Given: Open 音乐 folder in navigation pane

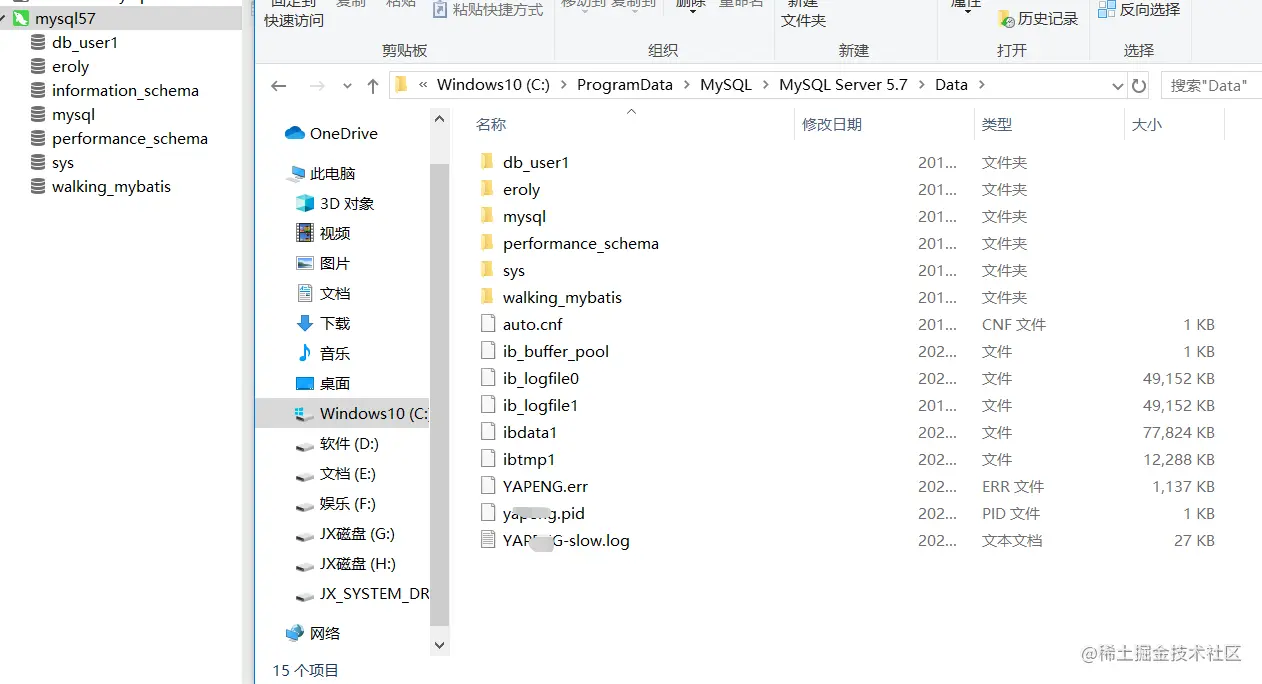Looking at the screenshot, I should point(323,353).
